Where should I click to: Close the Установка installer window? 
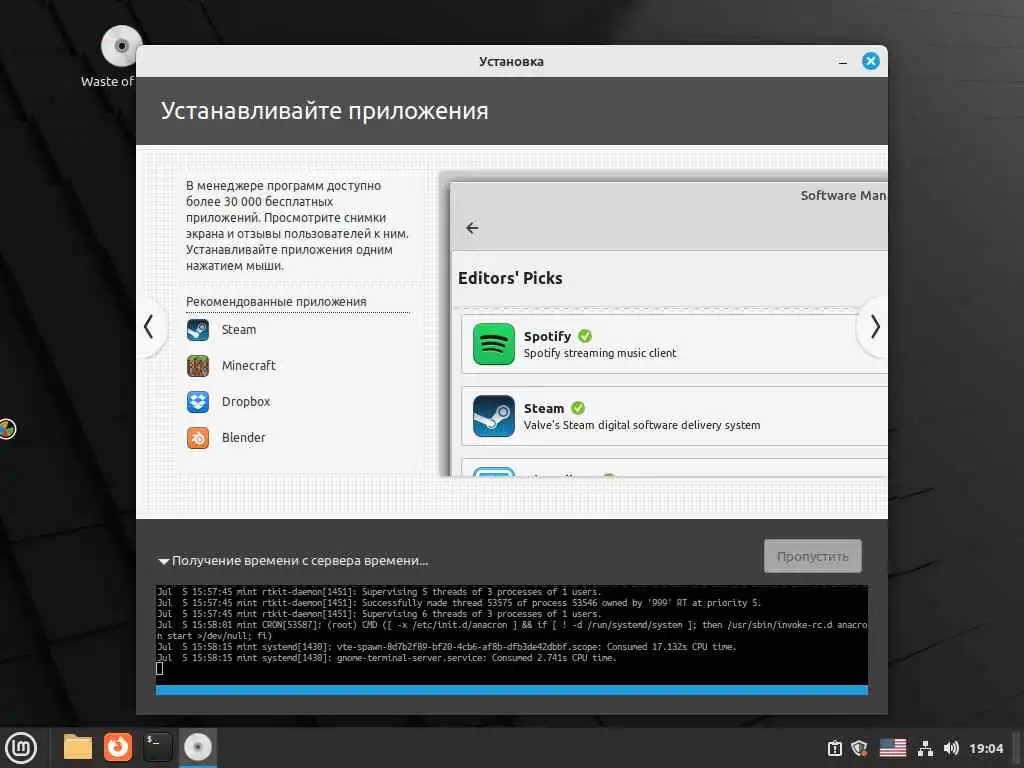[x=871, y=61]
